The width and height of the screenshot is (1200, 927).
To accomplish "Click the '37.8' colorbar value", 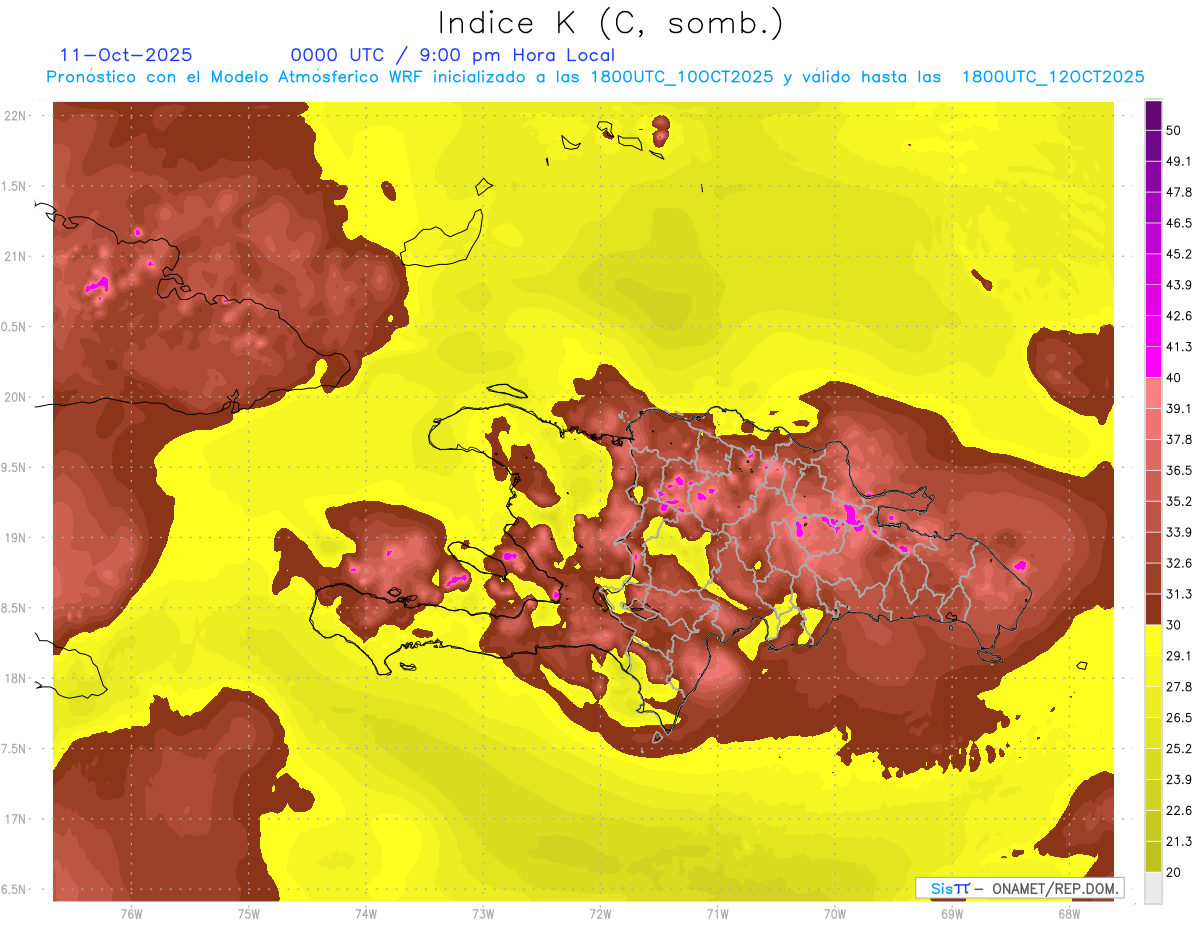I will [1179, 439].
